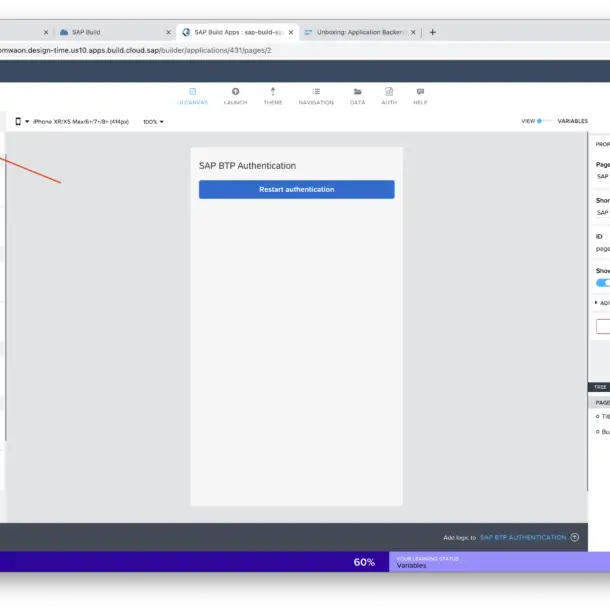Toggle the Show switch in properties panel
This screenshot has width=610, height=610.
click(603, 283)
